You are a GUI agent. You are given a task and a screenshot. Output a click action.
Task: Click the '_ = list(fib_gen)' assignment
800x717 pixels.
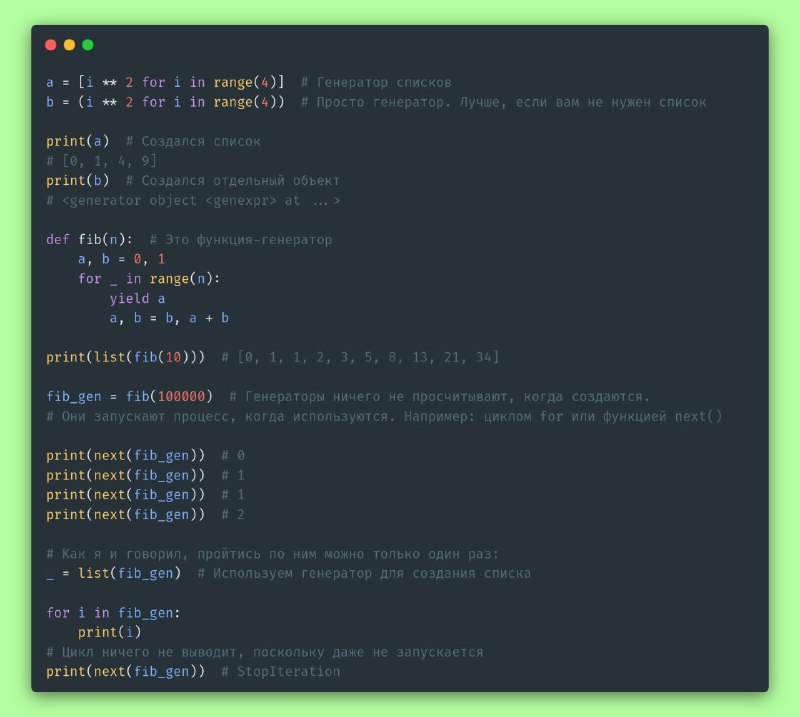[113, 574]
